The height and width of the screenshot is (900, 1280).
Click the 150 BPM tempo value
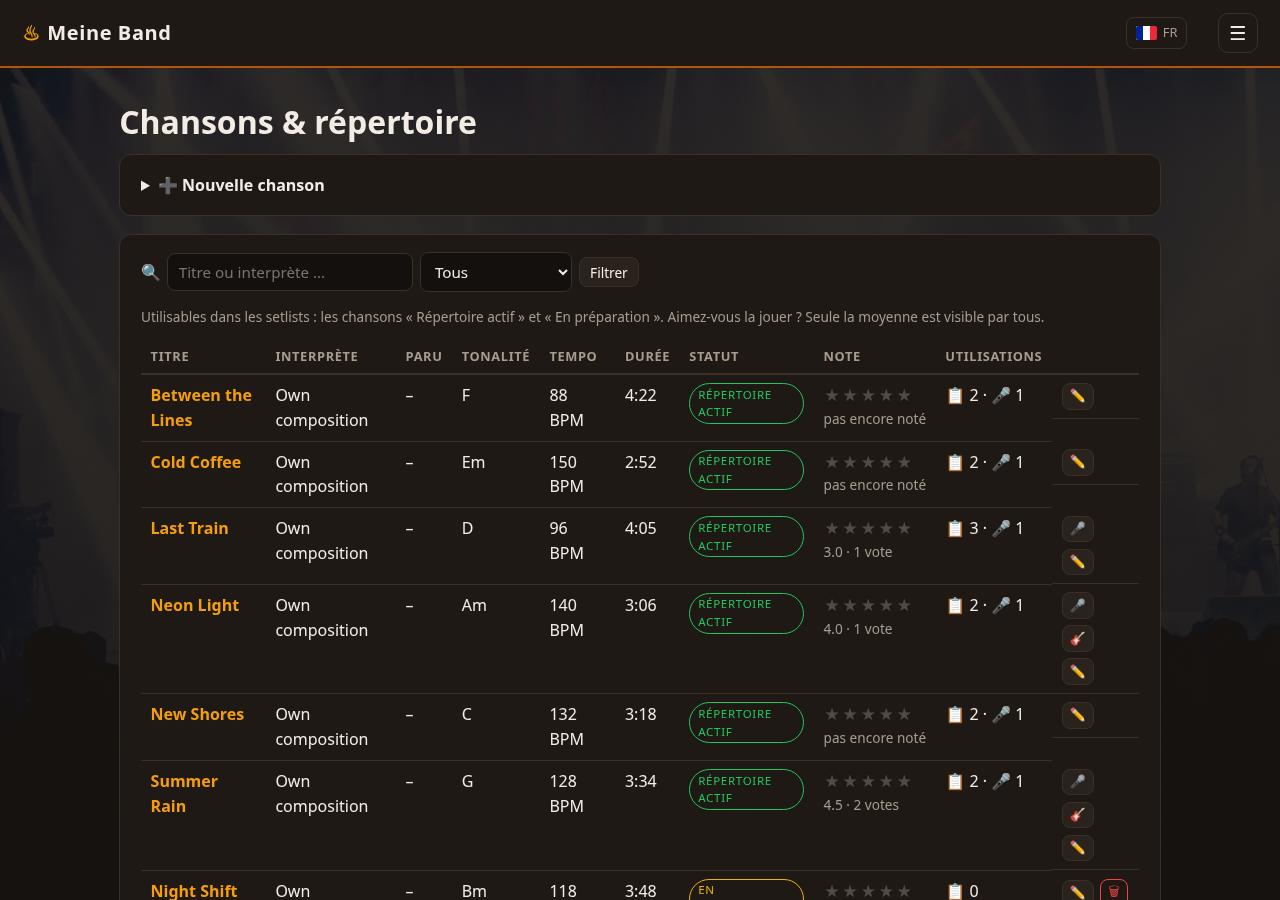coord(566,474)
